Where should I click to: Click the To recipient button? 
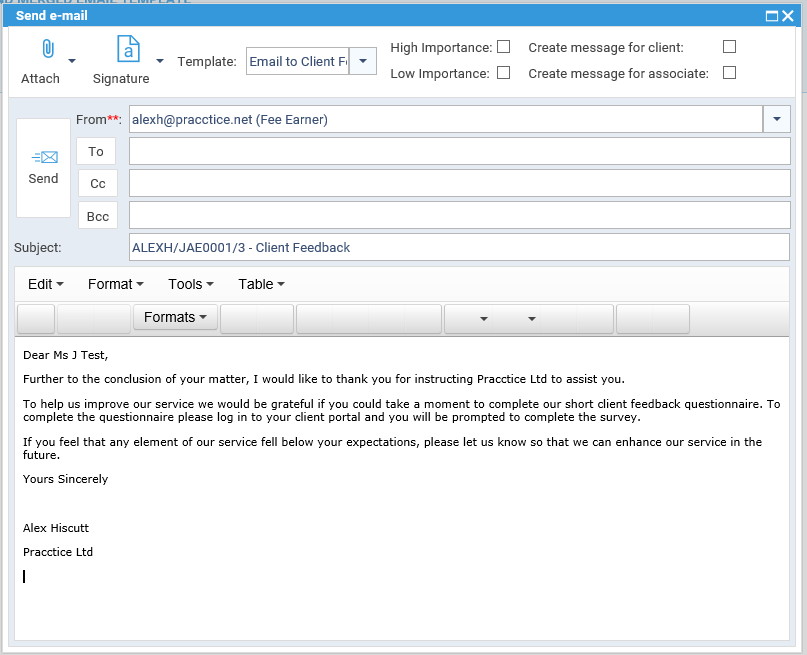tap(96, 151)
